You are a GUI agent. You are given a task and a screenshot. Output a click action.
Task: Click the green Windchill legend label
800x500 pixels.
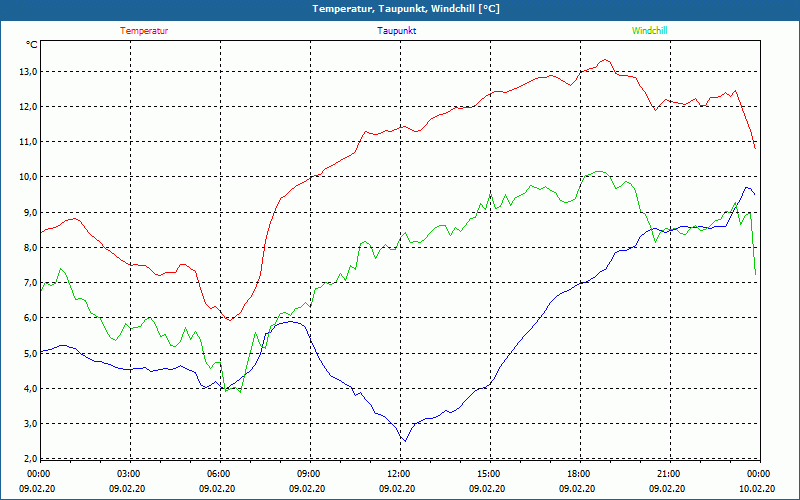pyautogui.click(x=649, y=31)
